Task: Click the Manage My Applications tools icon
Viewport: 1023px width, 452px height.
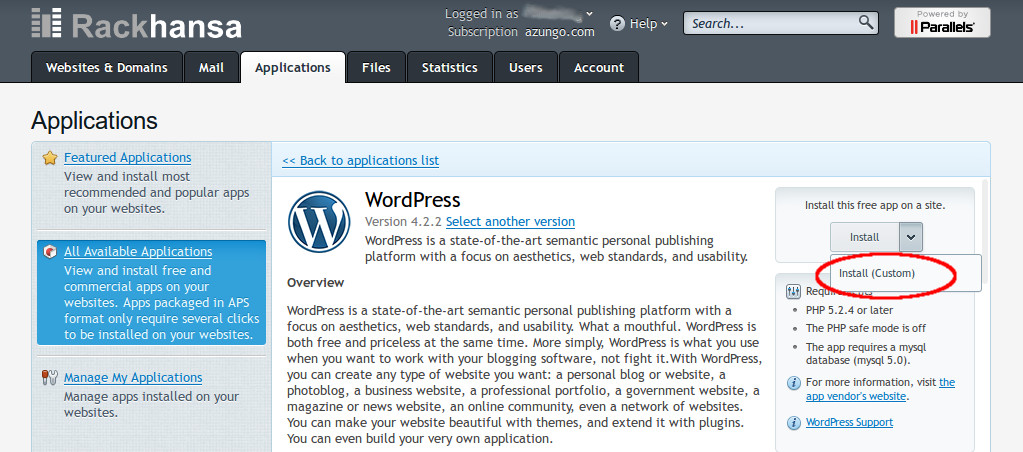Action: [50, 378]
